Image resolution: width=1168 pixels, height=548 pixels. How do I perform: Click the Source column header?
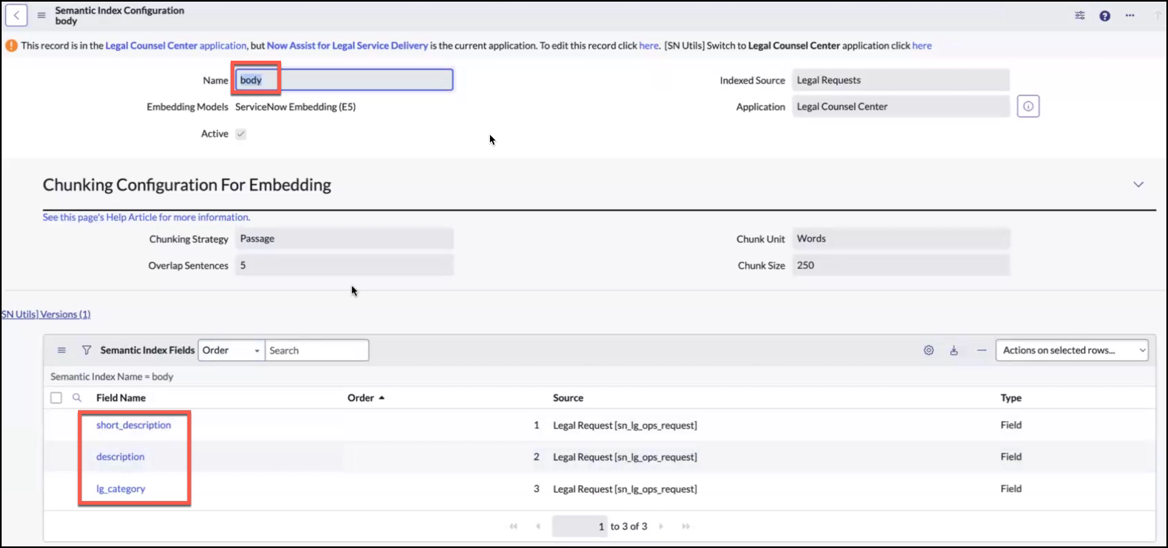pos(568,398)
